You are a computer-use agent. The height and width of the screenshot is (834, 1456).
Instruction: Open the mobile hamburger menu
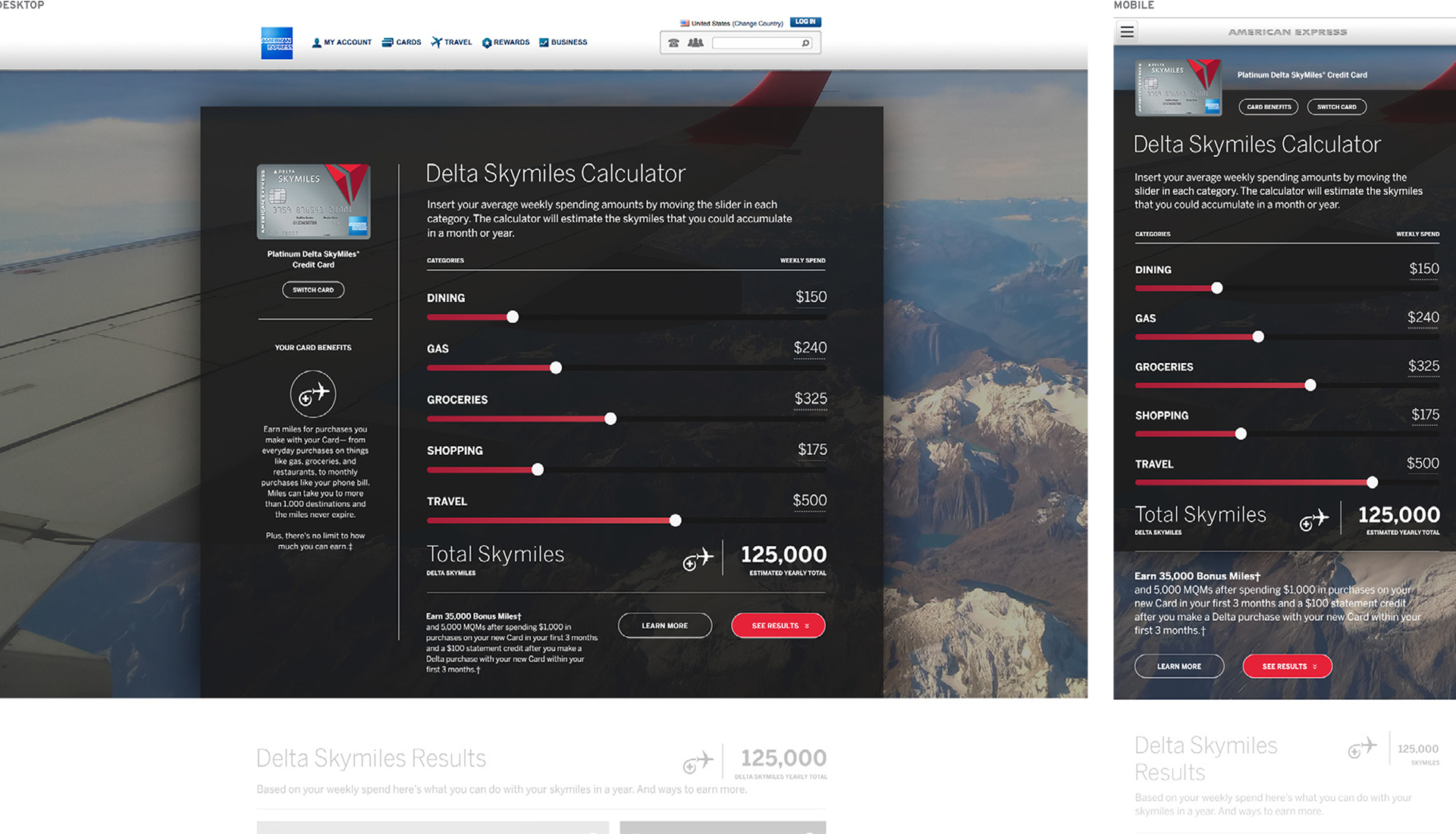1128,32
